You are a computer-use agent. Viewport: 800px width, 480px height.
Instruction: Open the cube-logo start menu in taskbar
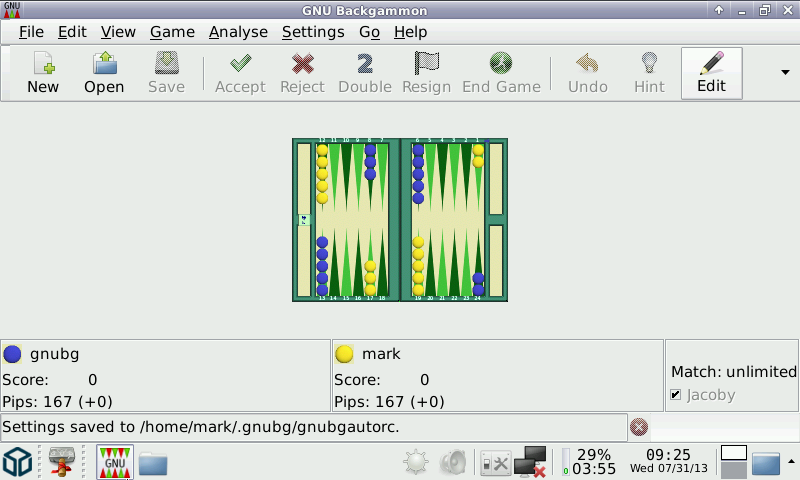18,462
